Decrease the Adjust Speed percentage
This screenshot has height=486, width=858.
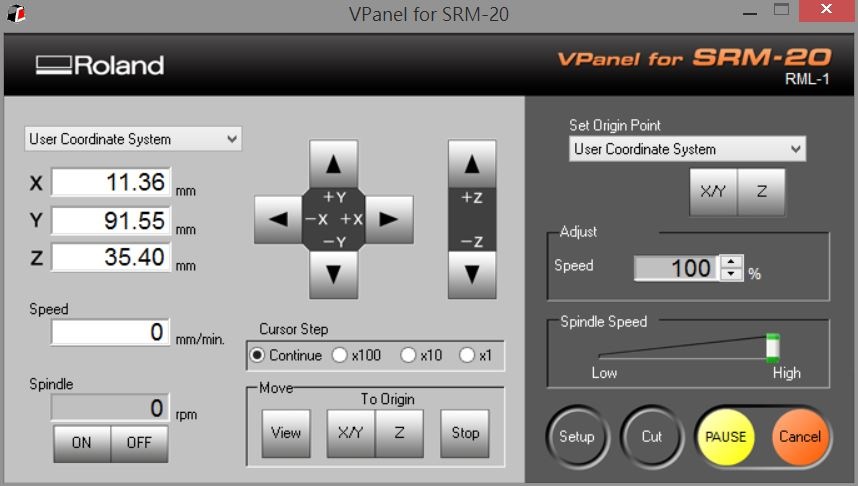pos(732,274)
